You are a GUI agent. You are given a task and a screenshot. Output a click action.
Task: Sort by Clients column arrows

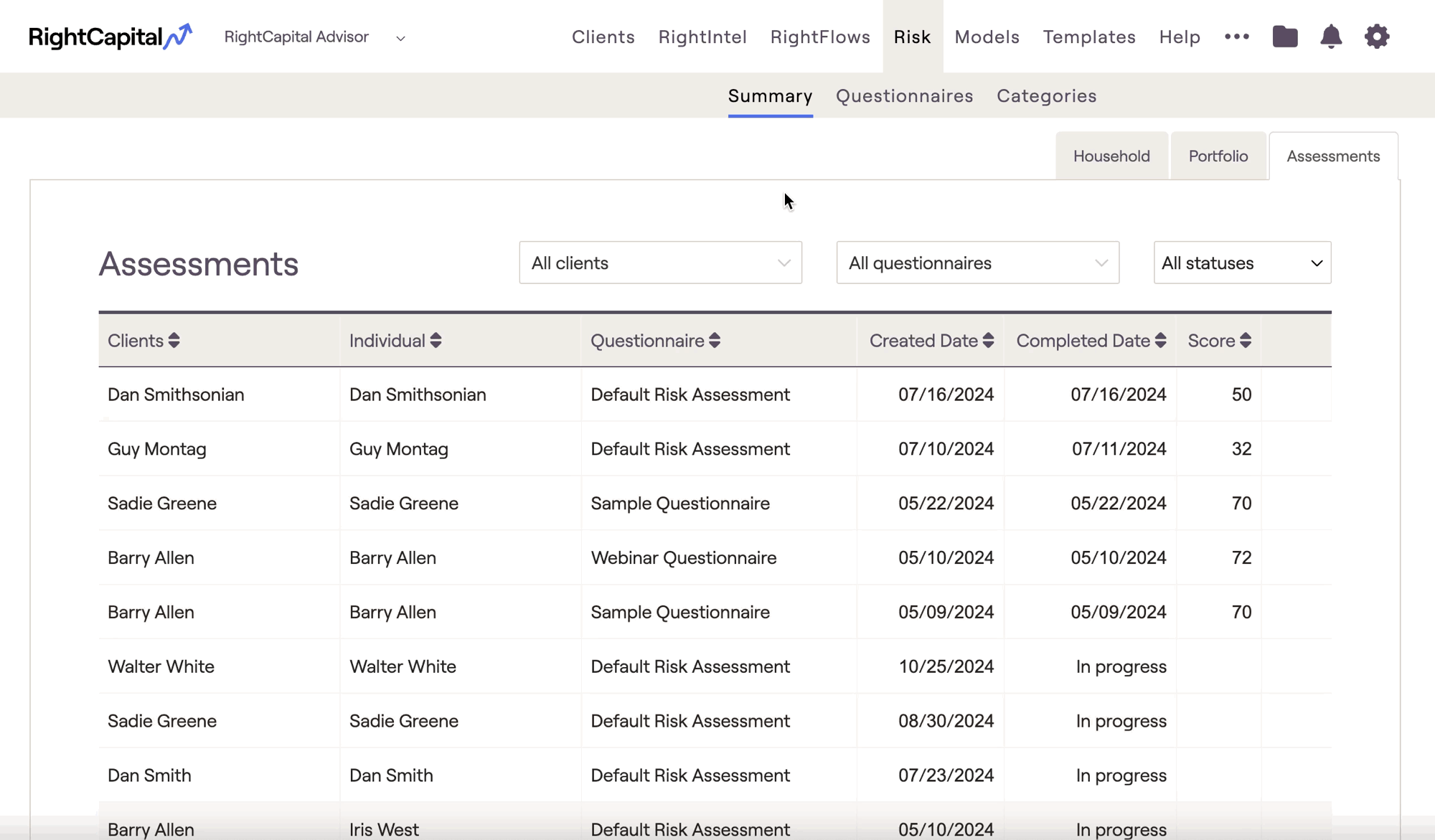pyautogui.click(x=174, y=341)
